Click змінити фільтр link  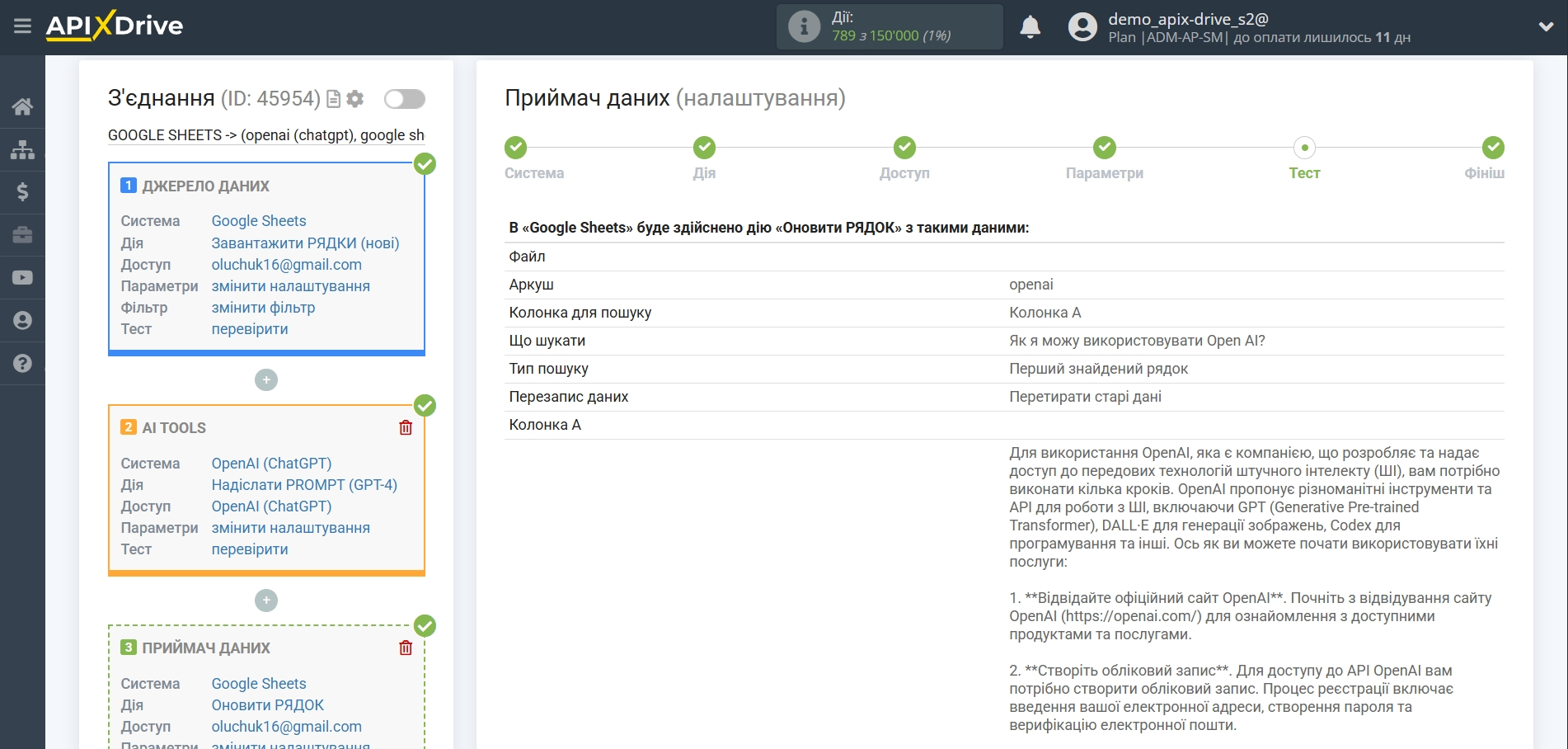(x=263, y=308)
